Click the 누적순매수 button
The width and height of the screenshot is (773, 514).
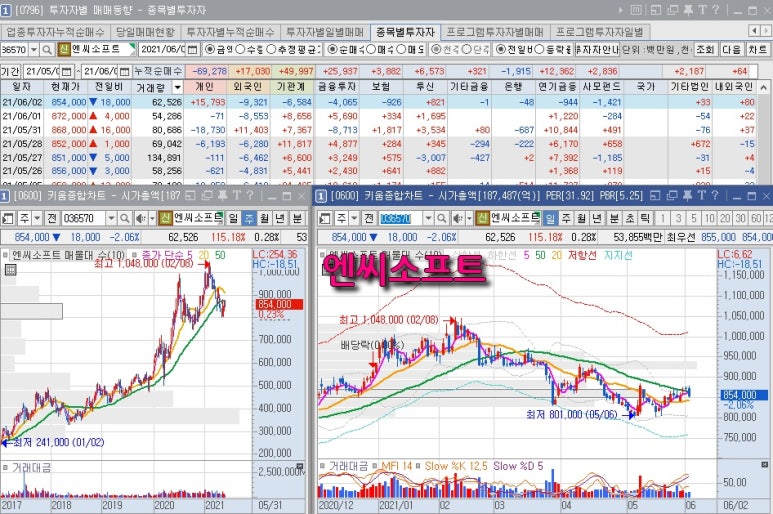pos(158,71)
